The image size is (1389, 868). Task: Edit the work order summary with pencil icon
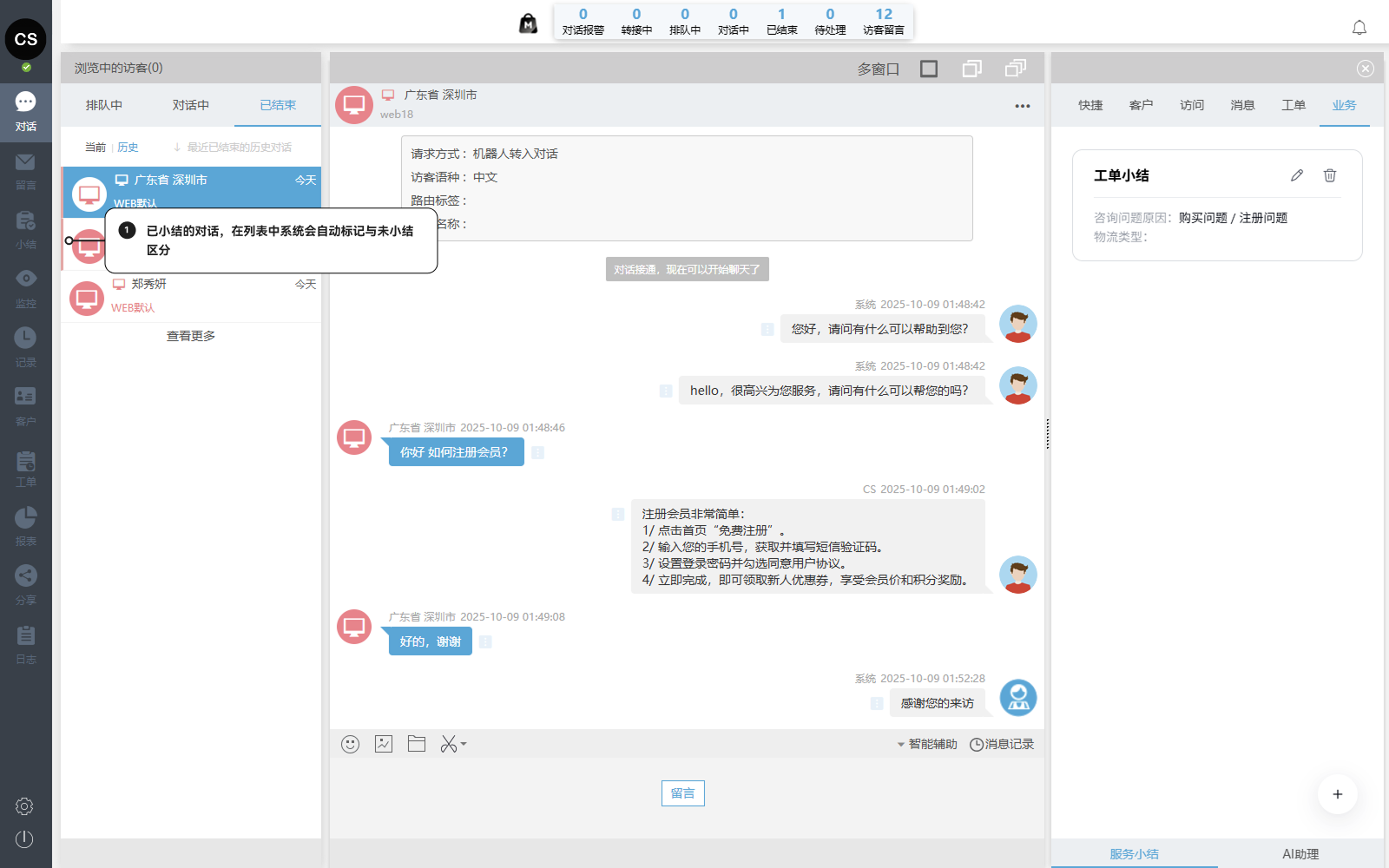coord(1297,175)
